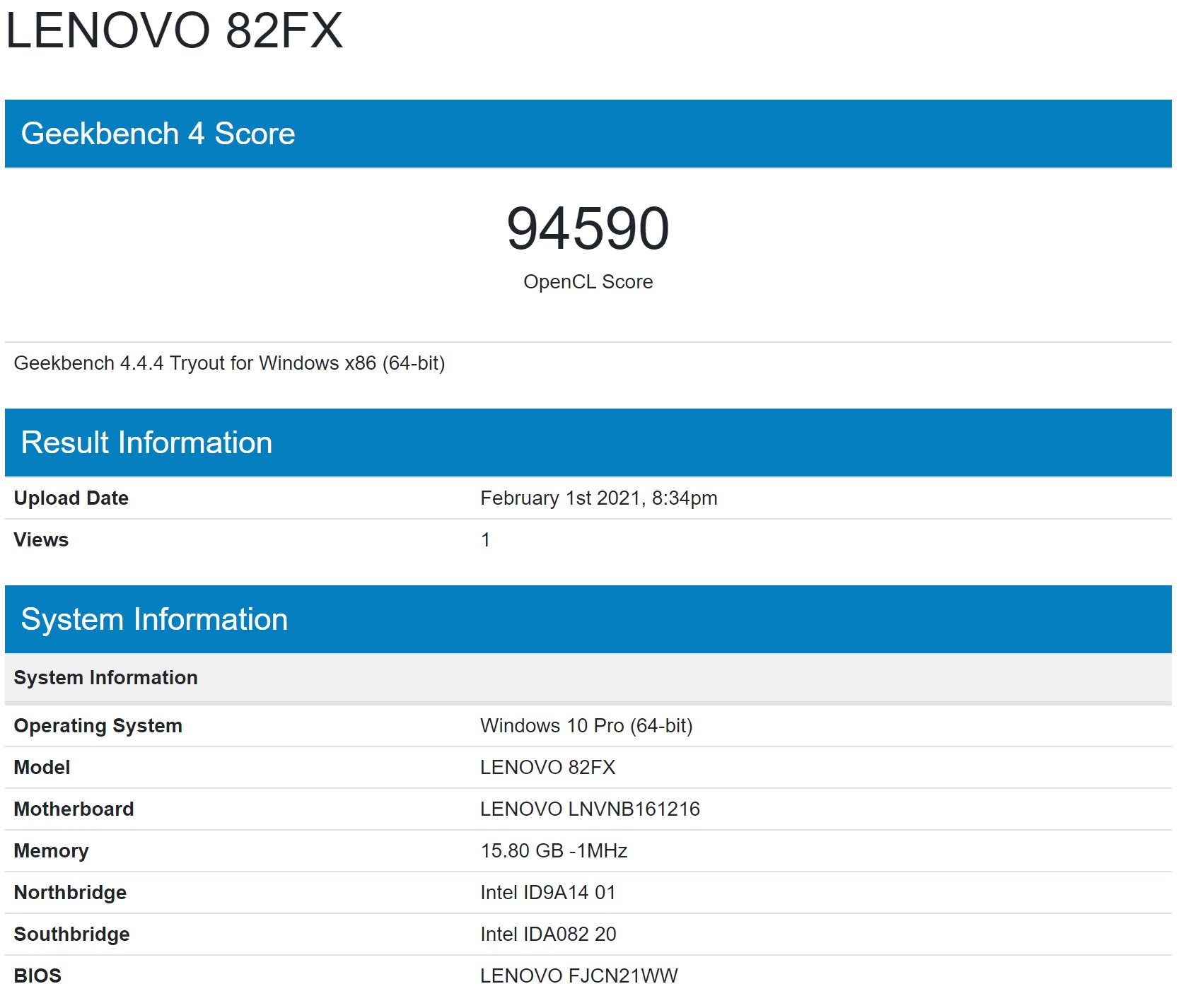Click the LENOVO 82FX page title
Viewport: 1181px width, 1008px height.
pyautogui.click(x=174, y=30)
